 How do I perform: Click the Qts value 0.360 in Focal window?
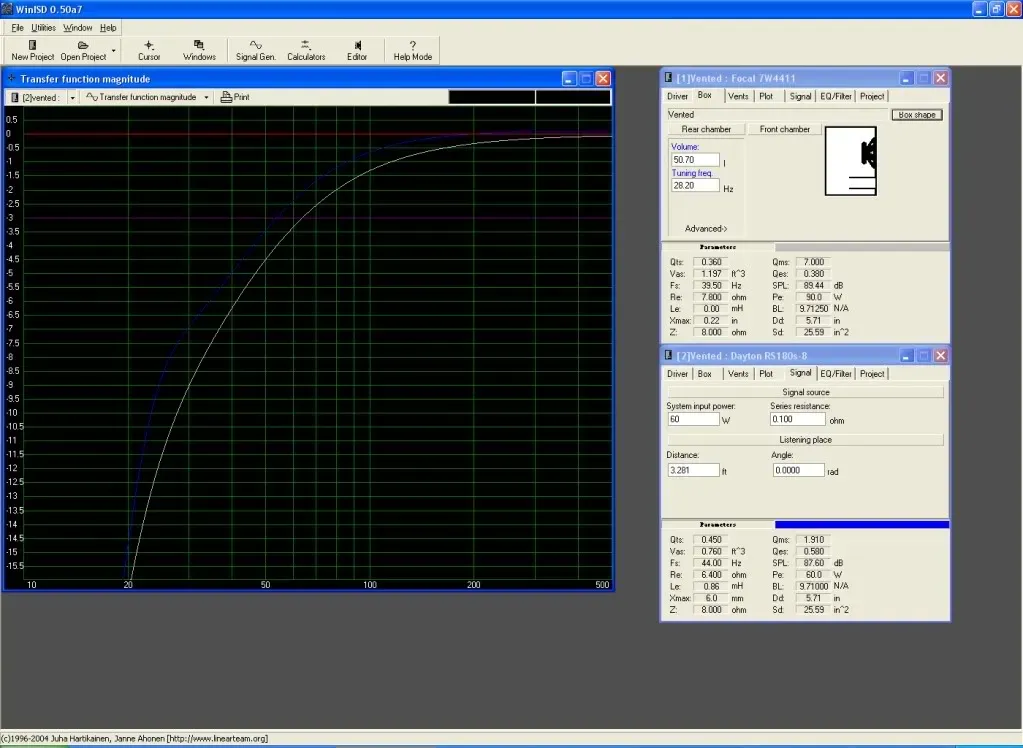tap(711, 262)
